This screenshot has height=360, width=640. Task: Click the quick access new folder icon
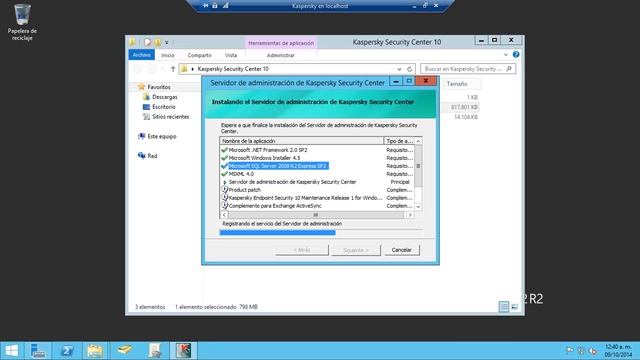click(x=158, y=42)
